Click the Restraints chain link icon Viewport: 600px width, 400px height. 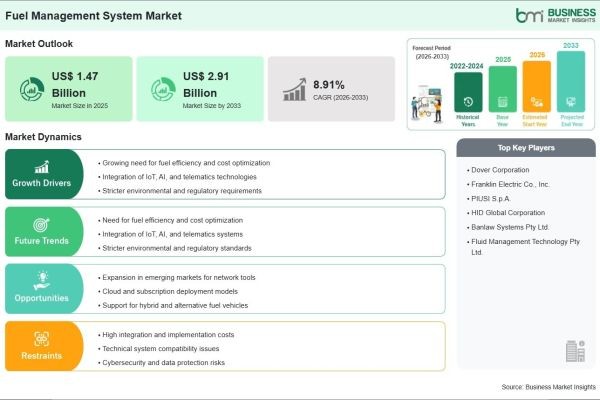(x=41, y=339)
